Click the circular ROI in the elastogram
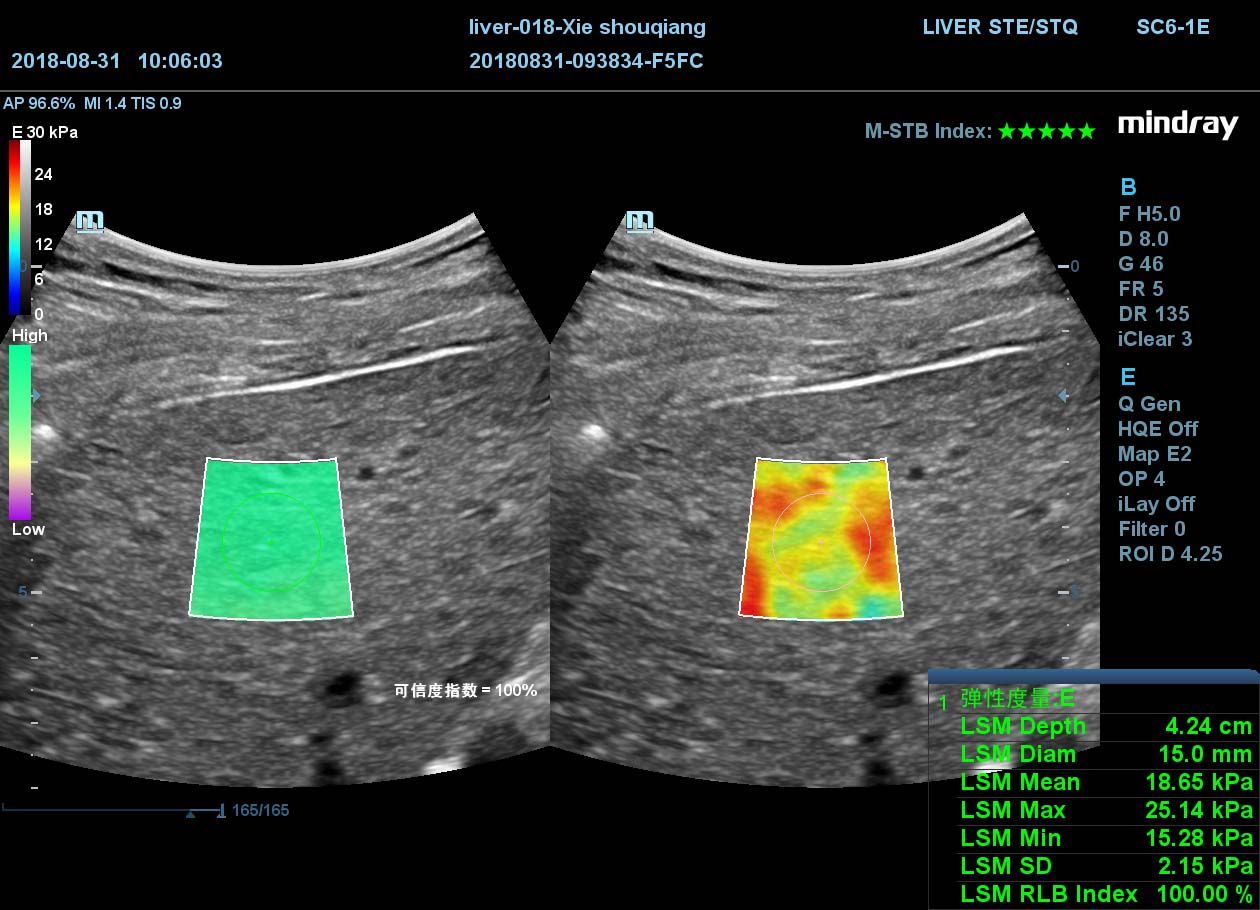The height and width of the screenshot is (910, 1260). coord(821,541)
